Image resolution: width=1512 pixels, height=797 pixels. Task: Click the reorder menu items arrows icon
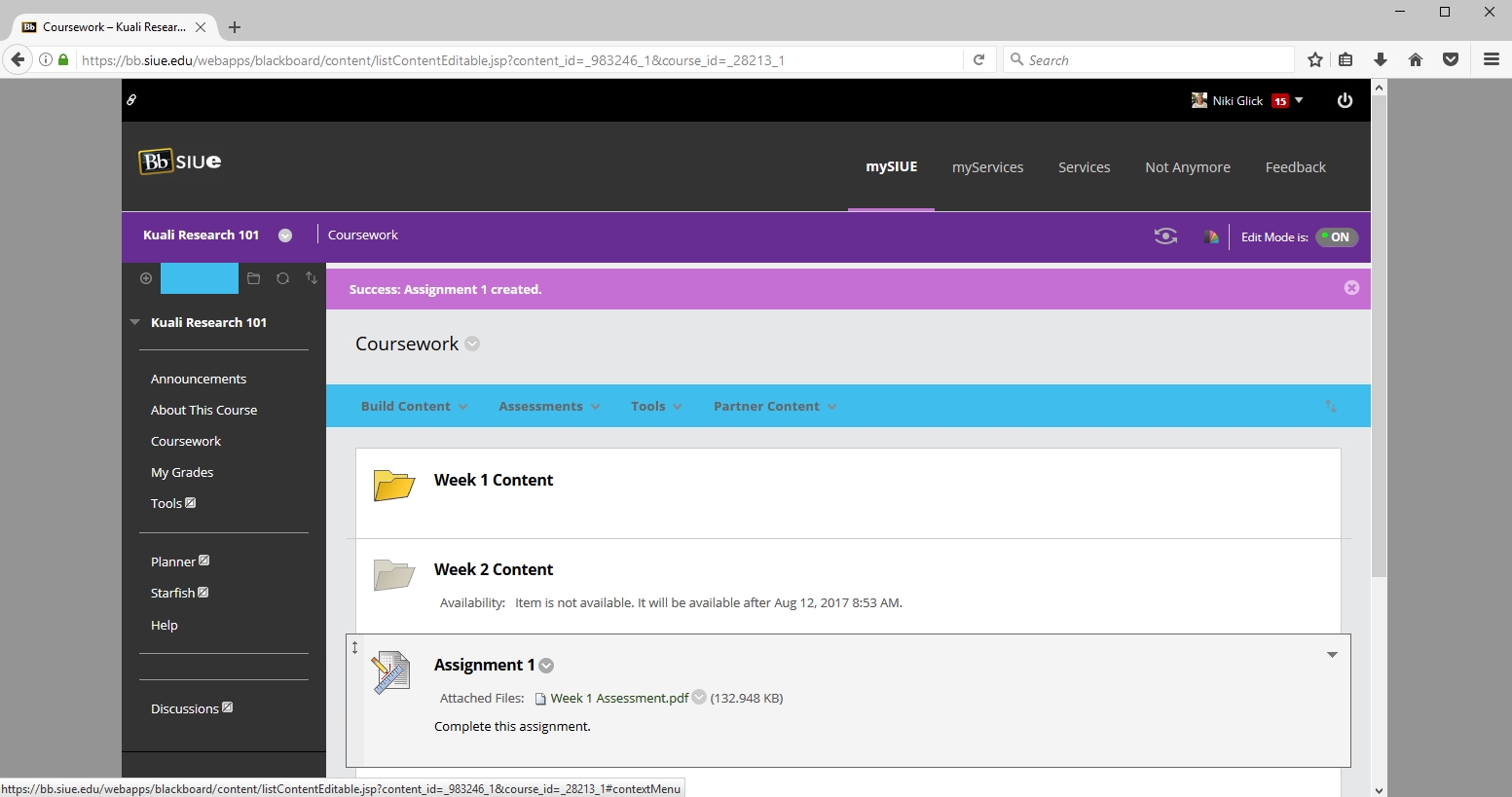[312, 278]
